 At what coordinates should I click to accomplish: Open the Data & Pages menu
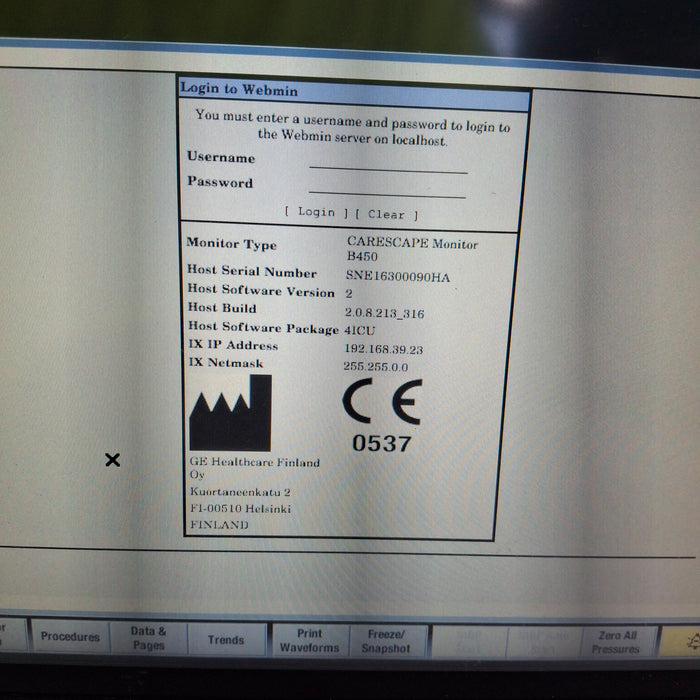coord(149,638)
